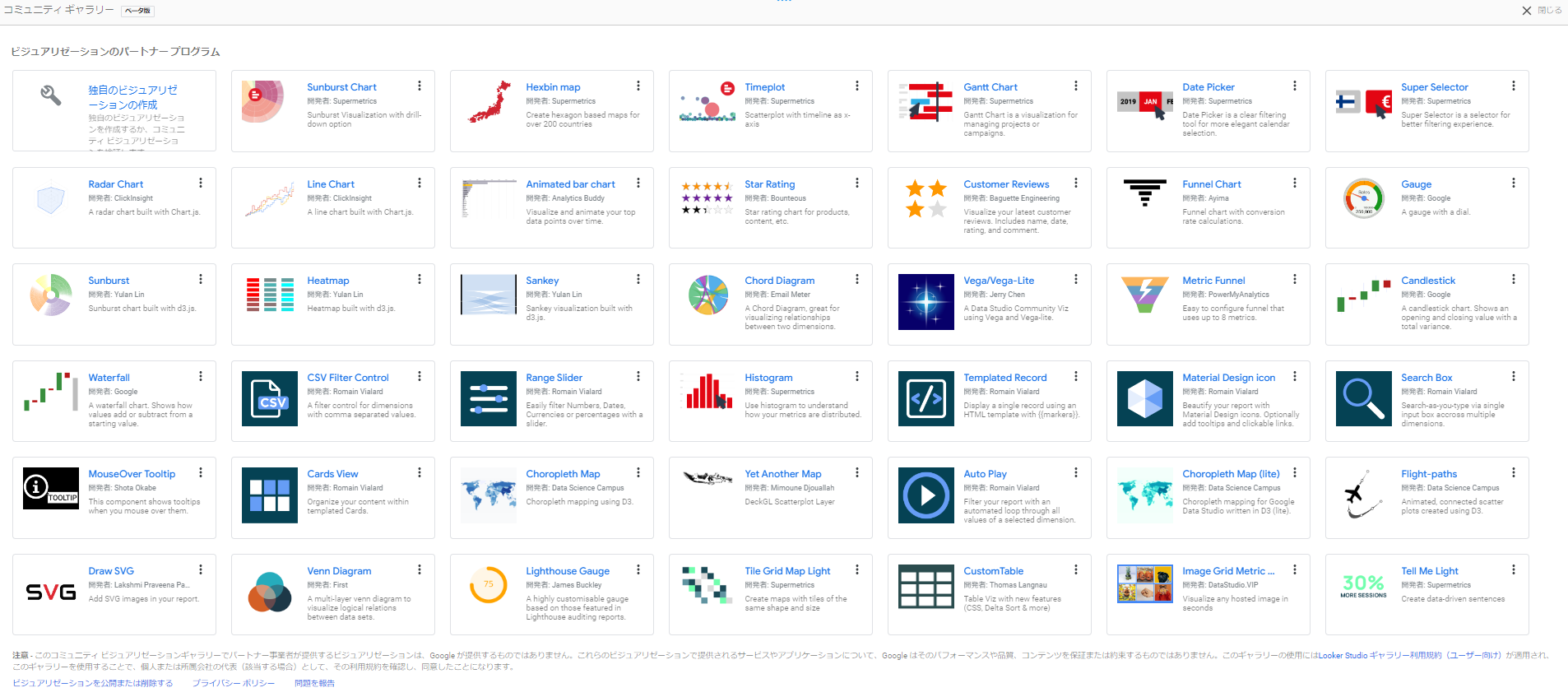Select the Tile Grid Map Light thumbnail
This screenshot has width=1568, height=697.
coord(707,584)
